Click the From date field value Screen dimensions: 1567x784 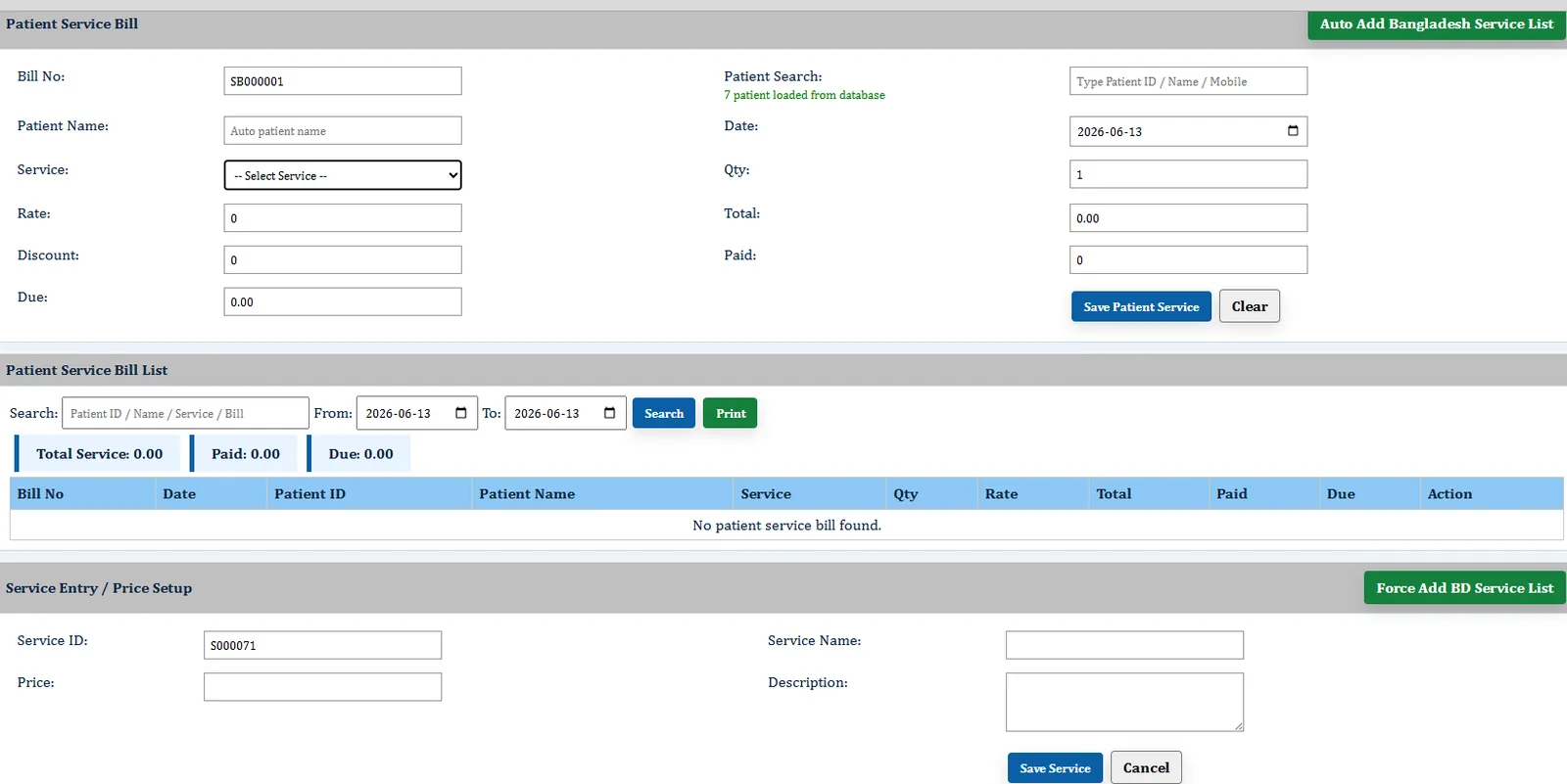coord(399,414)
